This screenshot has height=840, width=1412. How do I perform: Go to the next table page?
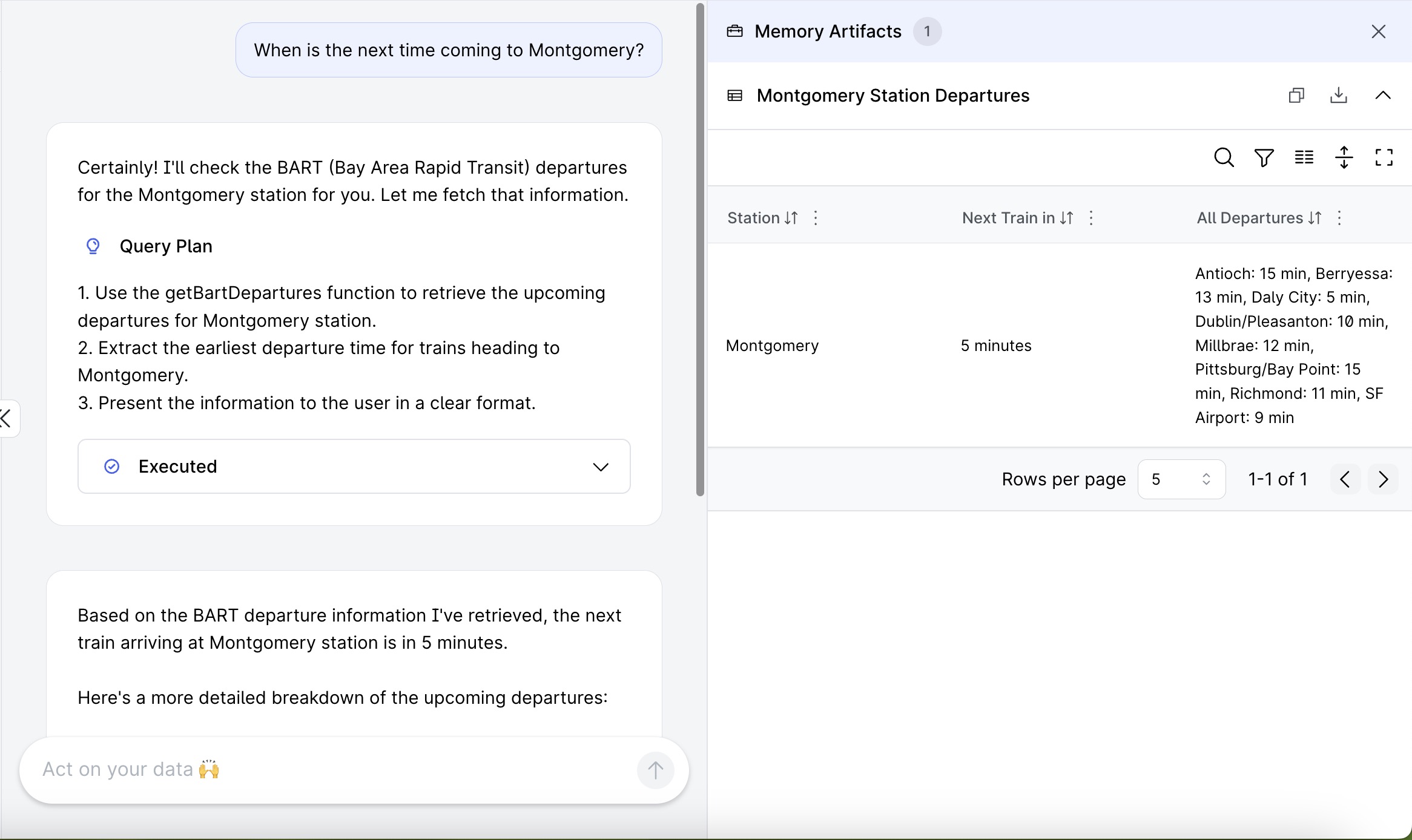coord(1383,479)
